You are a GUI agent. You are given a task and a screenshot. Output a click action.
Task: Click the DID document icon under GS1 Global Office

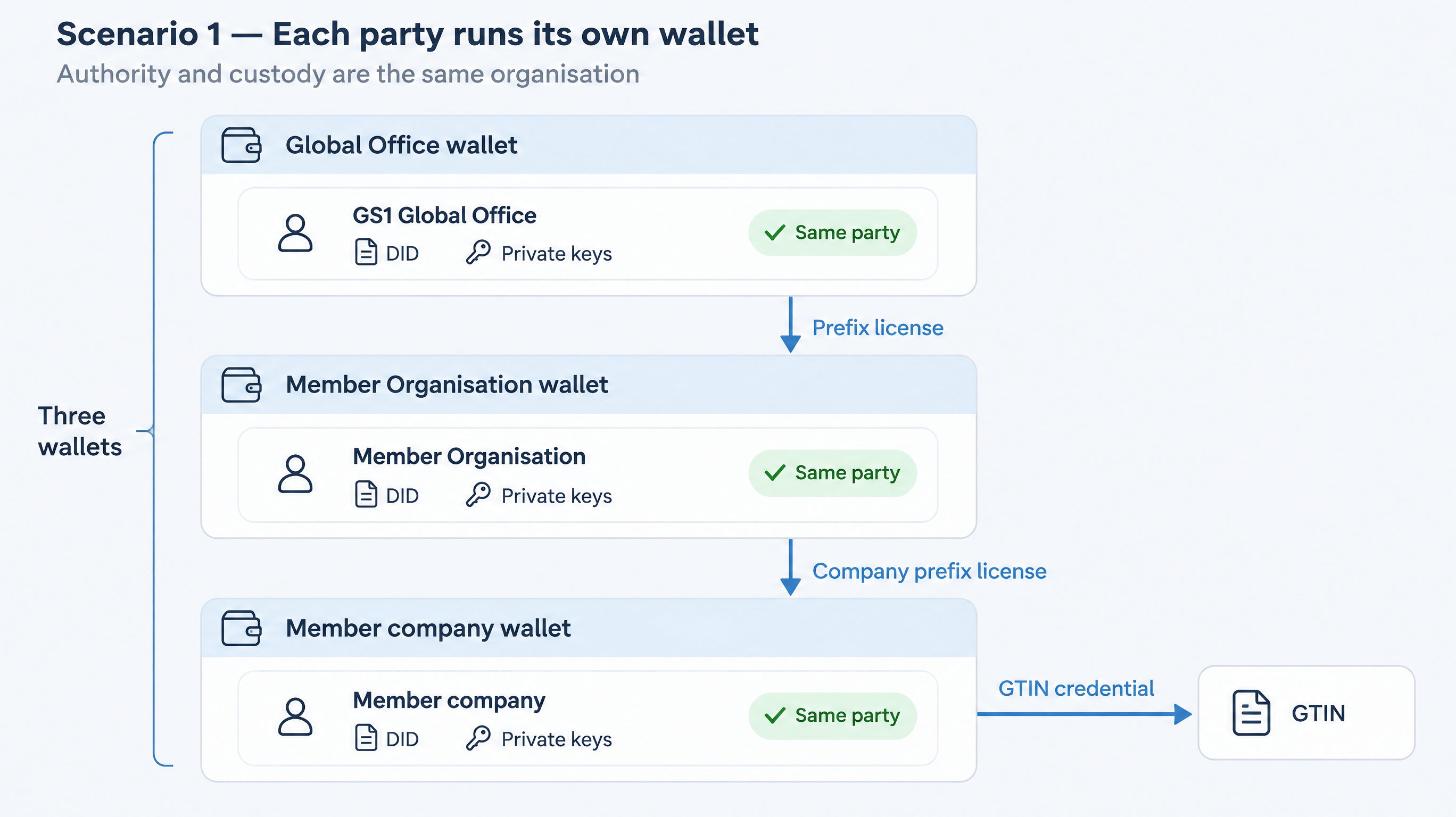coord(366,252)
